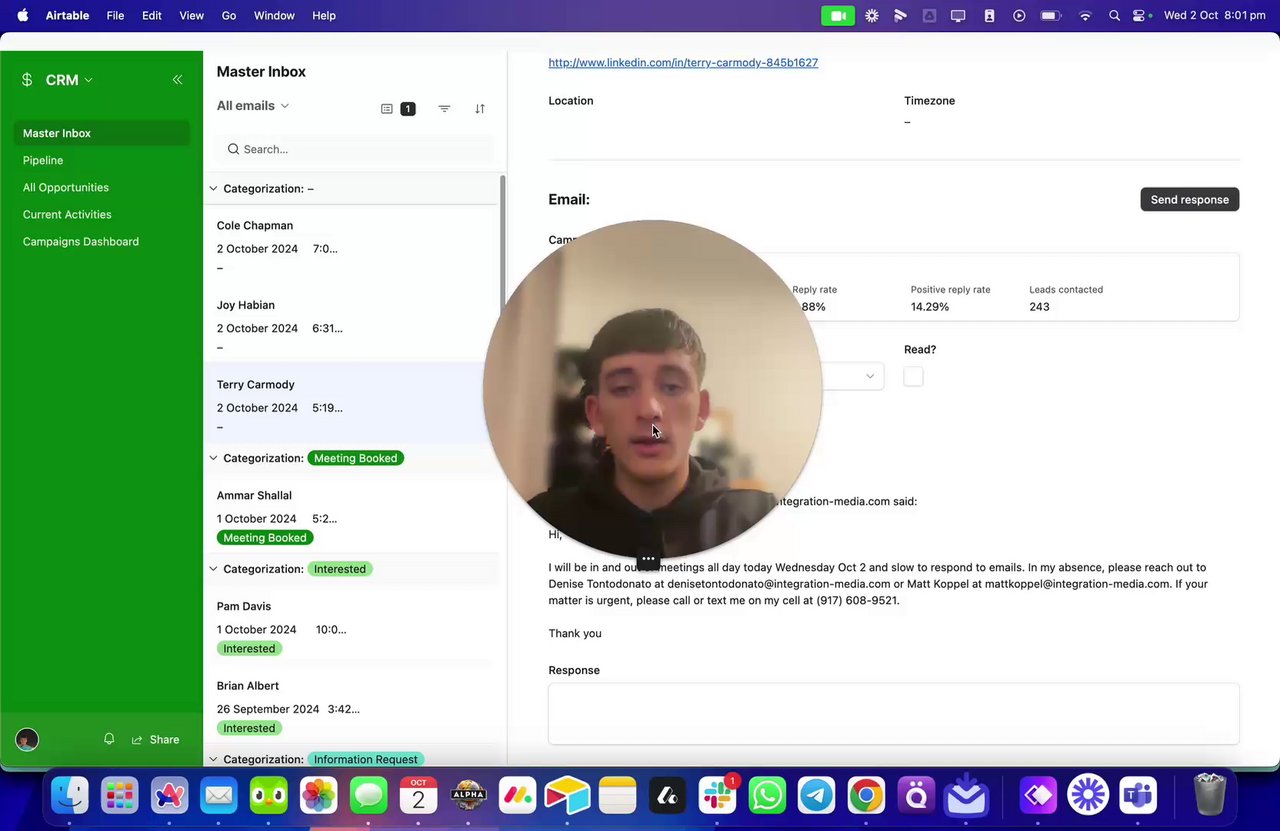Select Joy Habian email record
This screenshot has height=831, width=1280.
pos(350,325)
